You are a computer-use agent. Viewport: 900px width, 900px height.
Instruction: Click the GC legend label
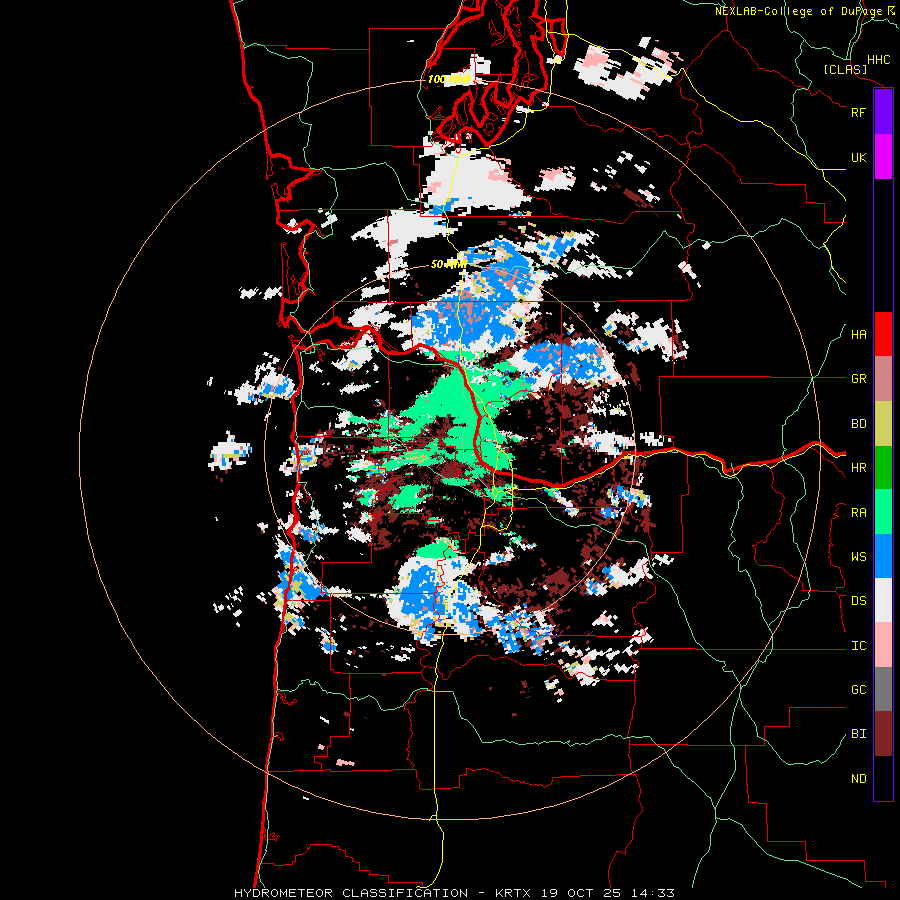tap(858, 690)
